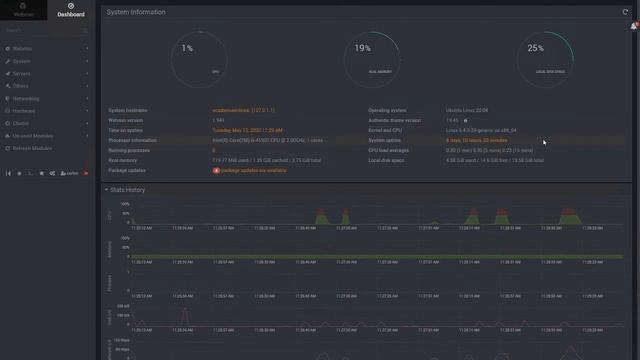The image size is (640, 360).
Task: Open the running processes count link
Action: tap(213, 150)
